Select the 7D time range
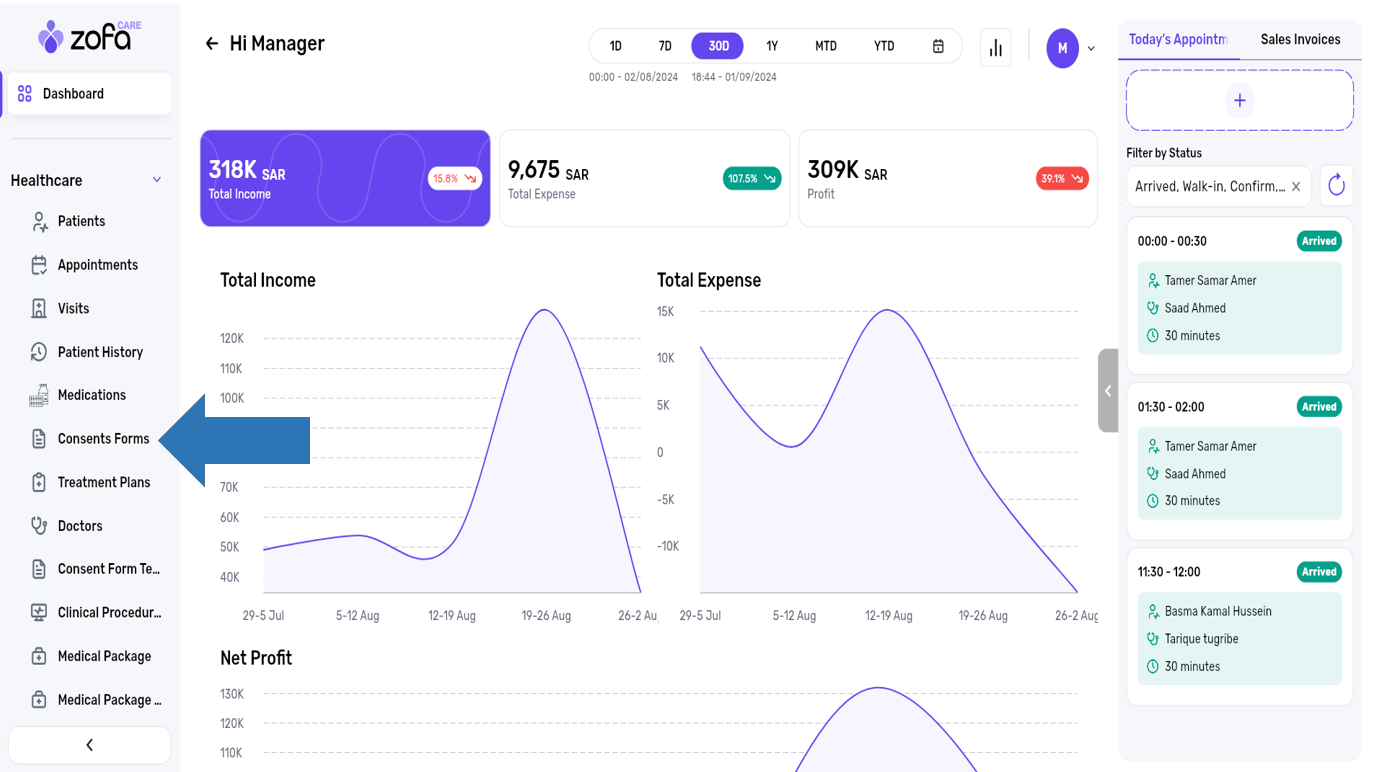 (x=665, y=46)
